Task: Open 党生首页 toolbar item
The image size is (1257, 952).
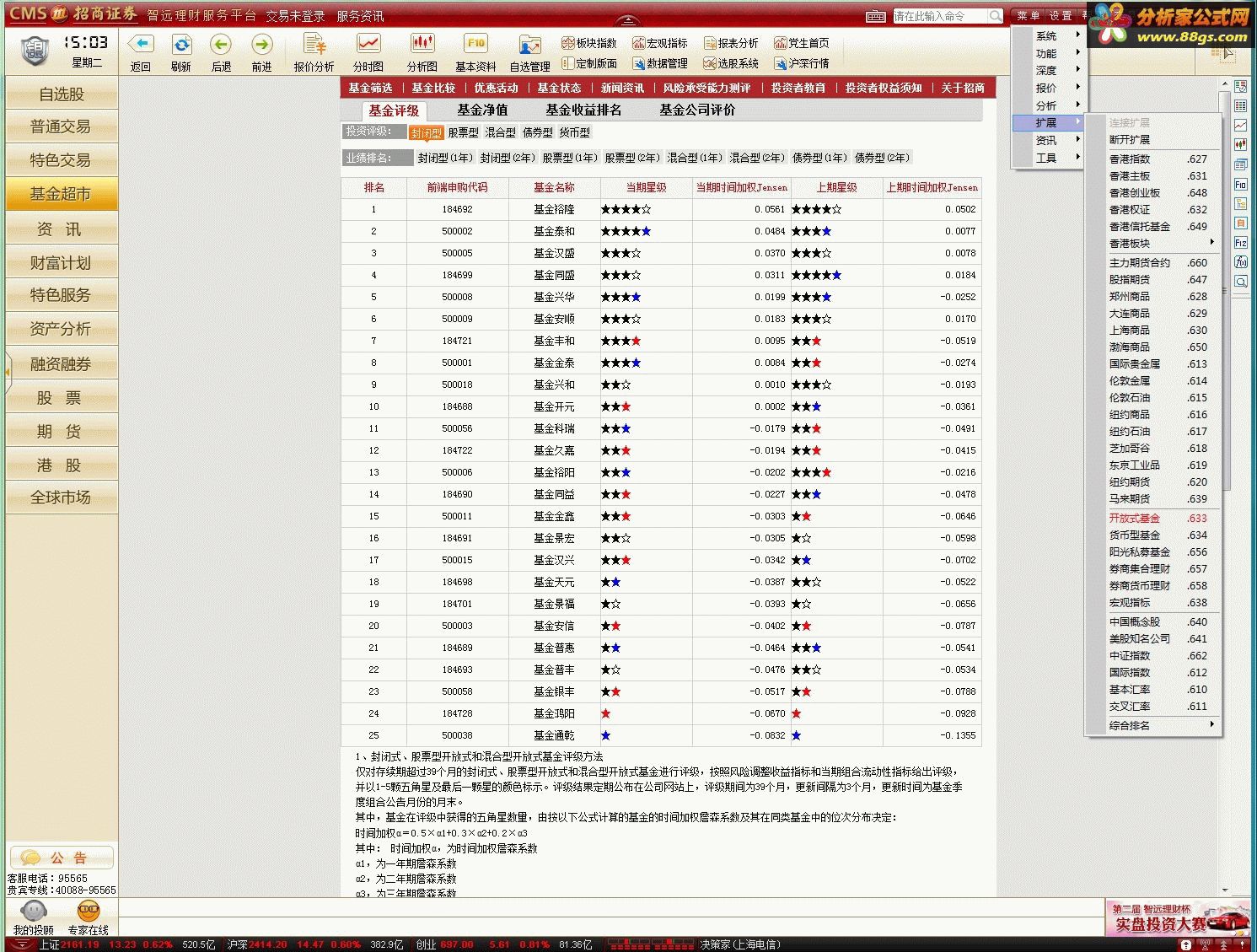Action: pos(802,43)
